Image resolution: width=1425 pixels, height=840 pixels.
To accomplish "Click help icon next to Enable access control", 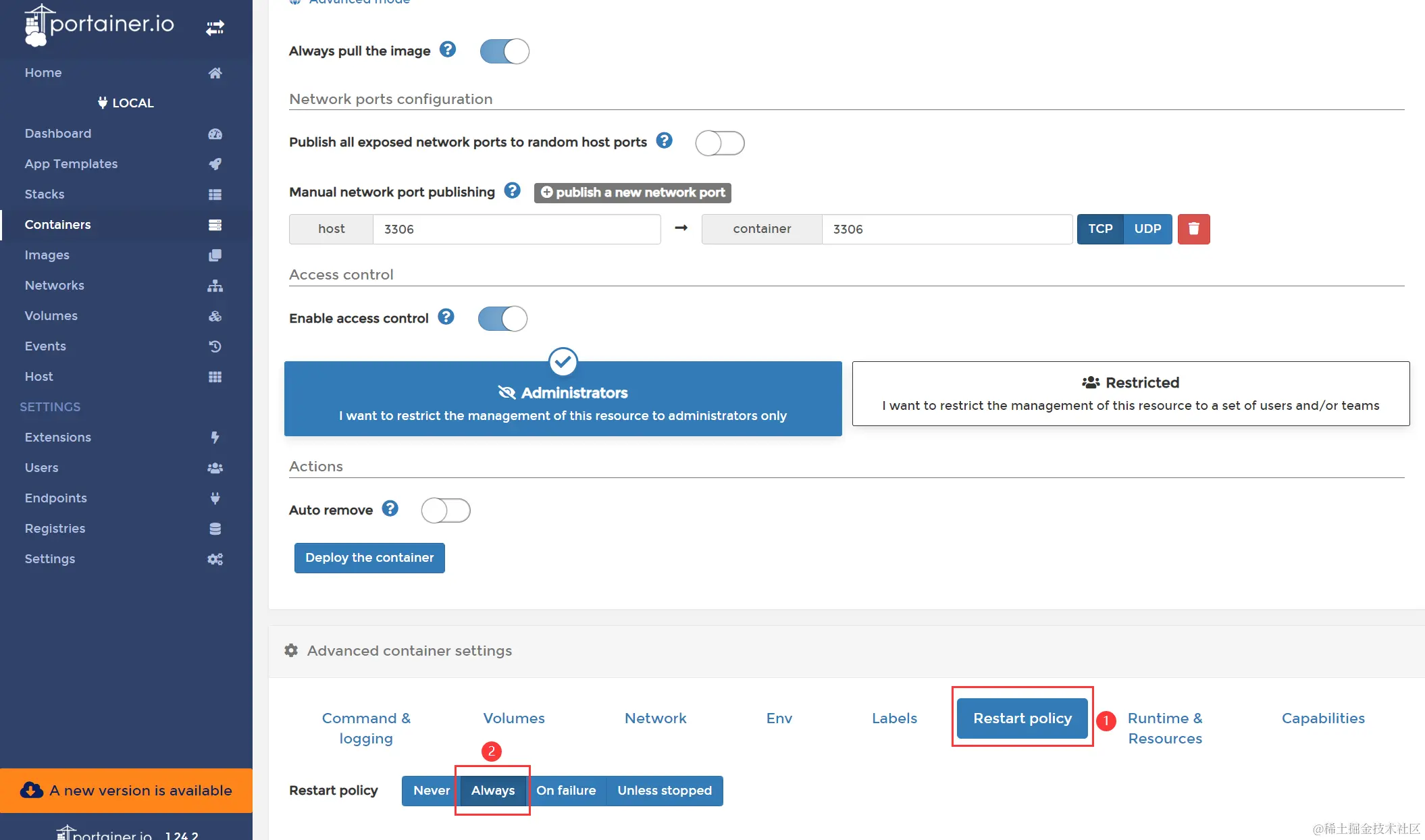I will coord(446,317).
